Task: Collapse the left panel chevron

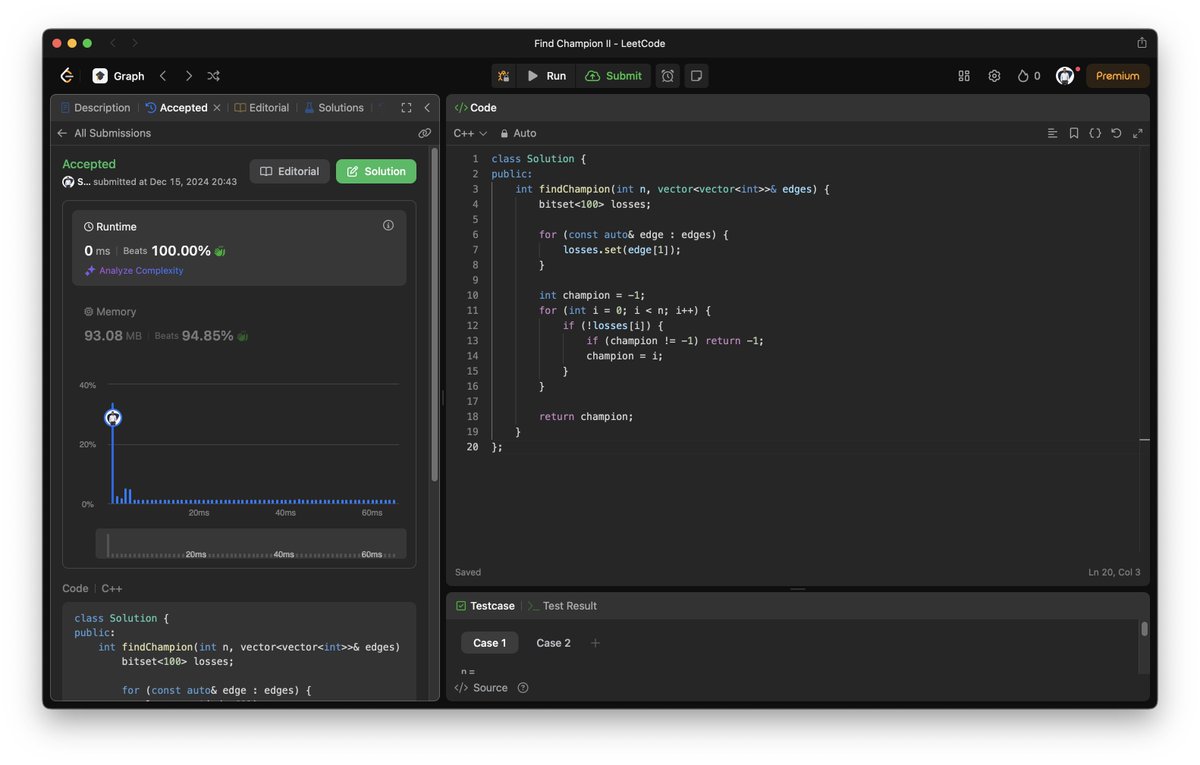Action: (427, 108)
